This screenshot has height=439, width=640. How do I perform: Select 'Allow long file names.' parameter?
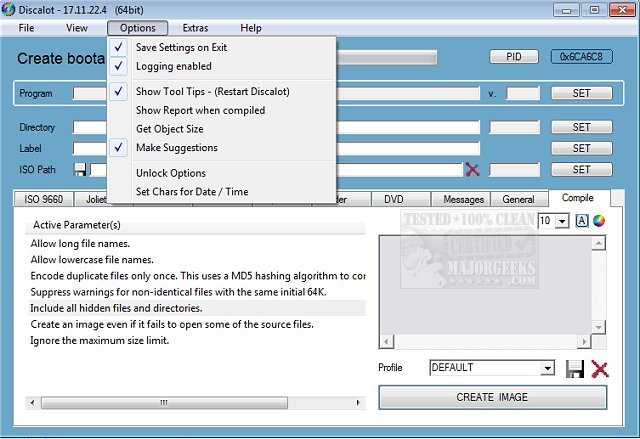(x=196, y=244)
